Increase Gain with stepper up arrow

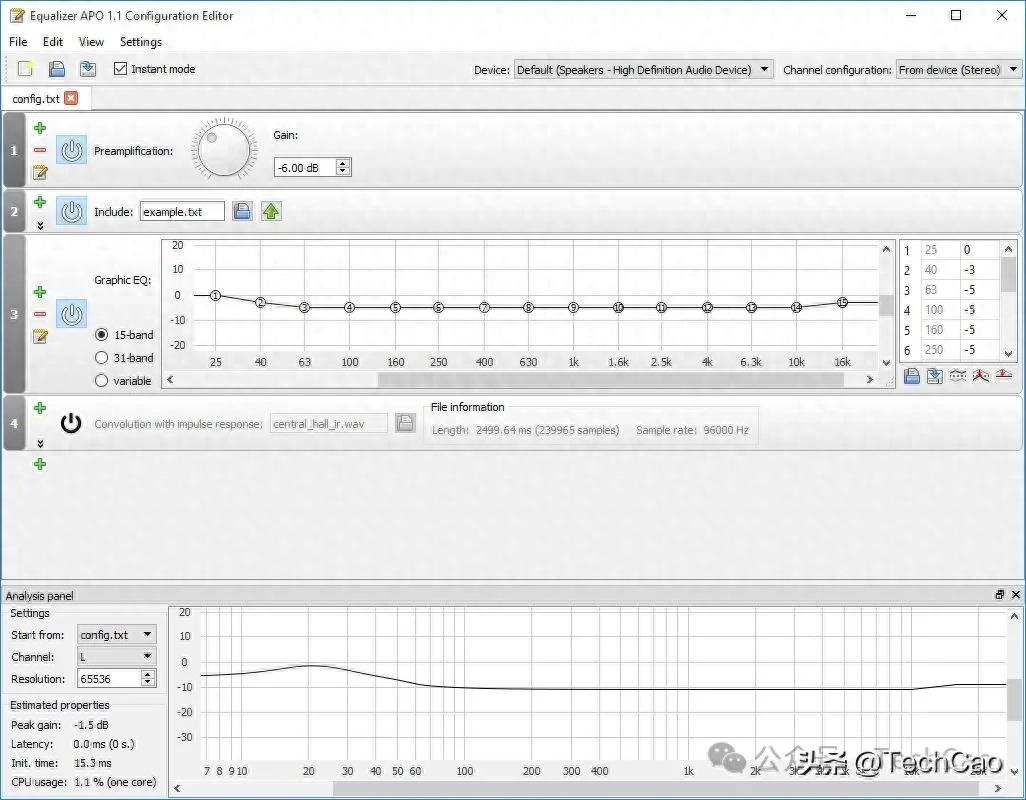[x=343, y=163]
